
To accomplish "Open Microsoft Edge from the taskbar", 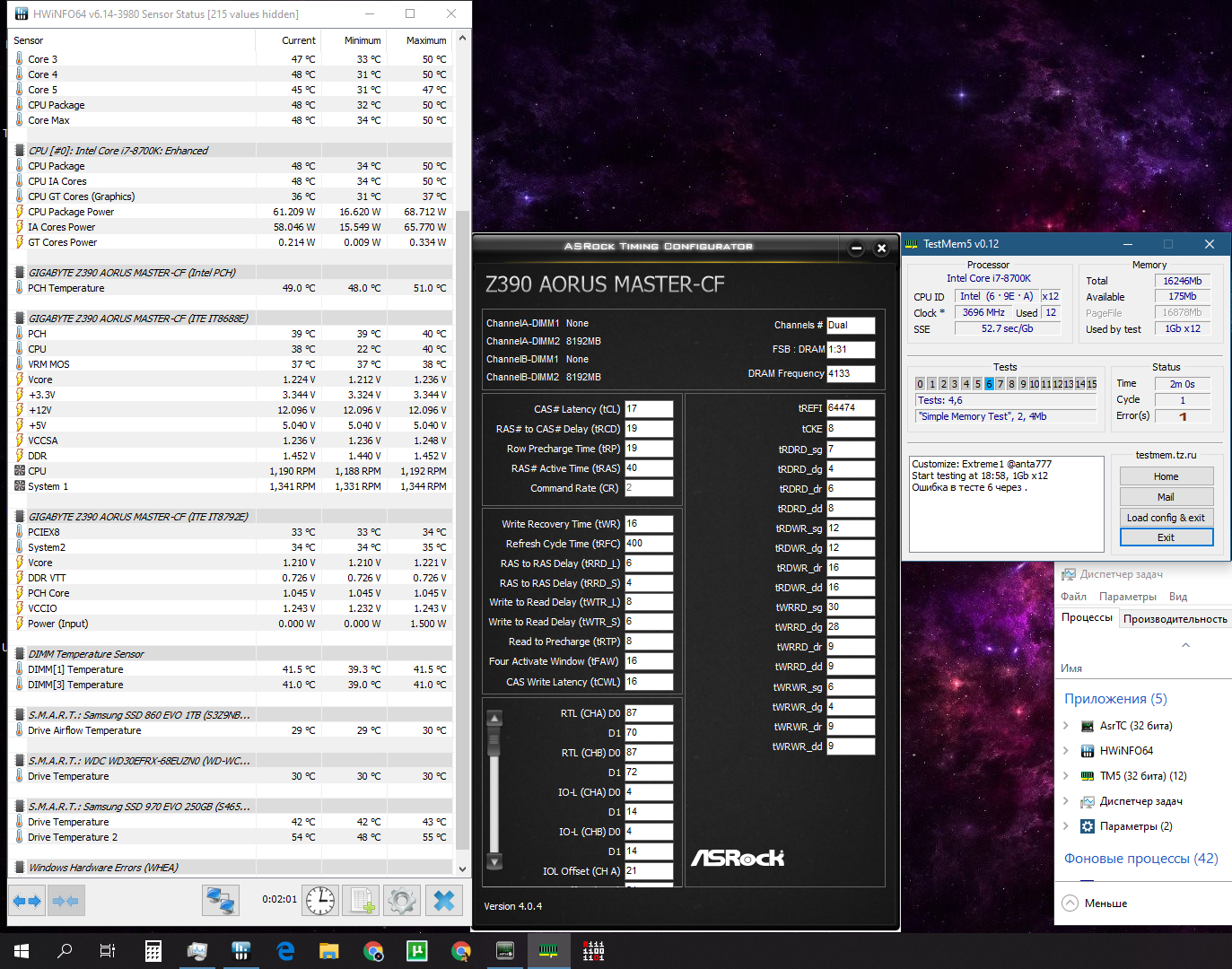I will click(285, 951).
